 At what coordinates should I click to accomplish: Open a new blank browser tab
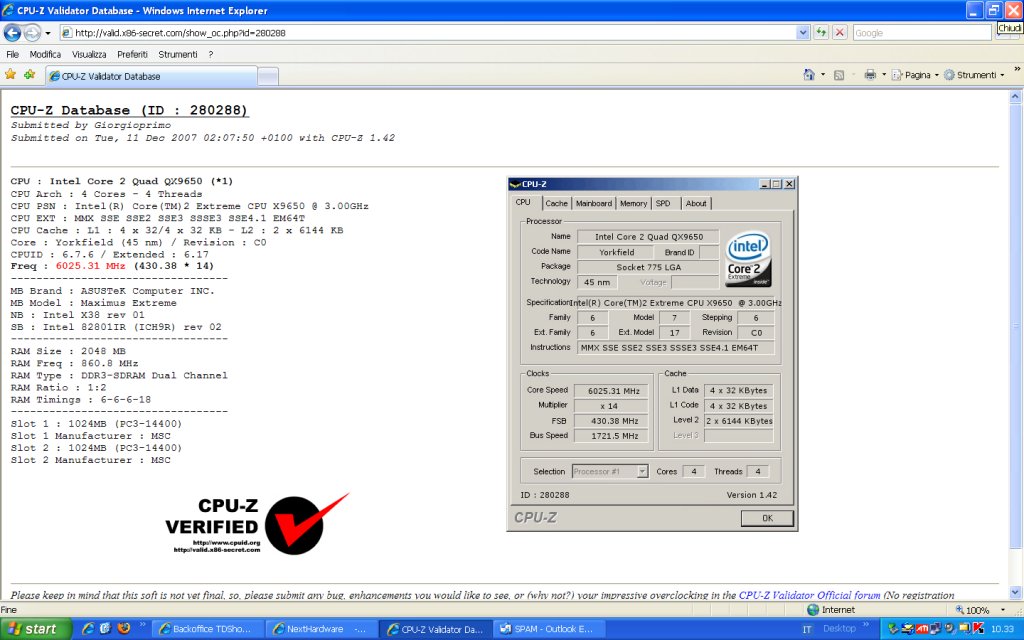click(268, 77)
